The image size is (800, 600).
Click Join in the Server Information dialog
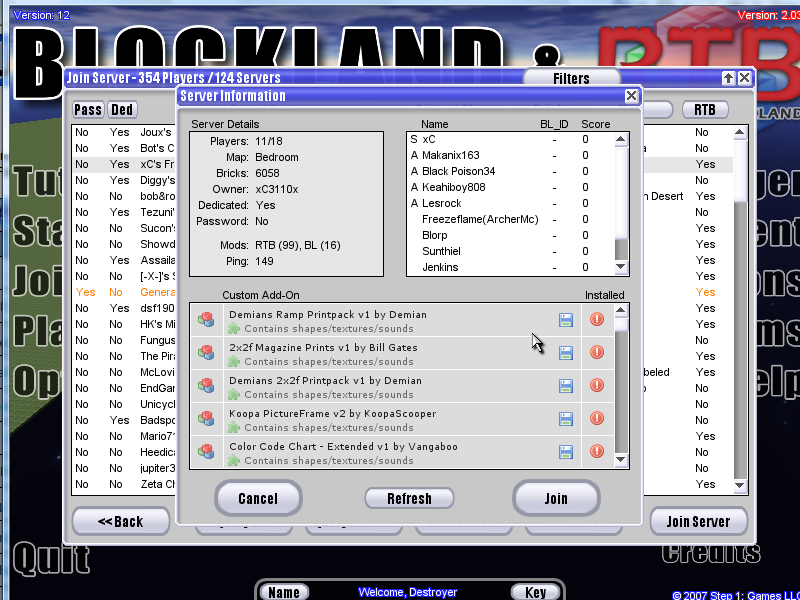[556, 498]
